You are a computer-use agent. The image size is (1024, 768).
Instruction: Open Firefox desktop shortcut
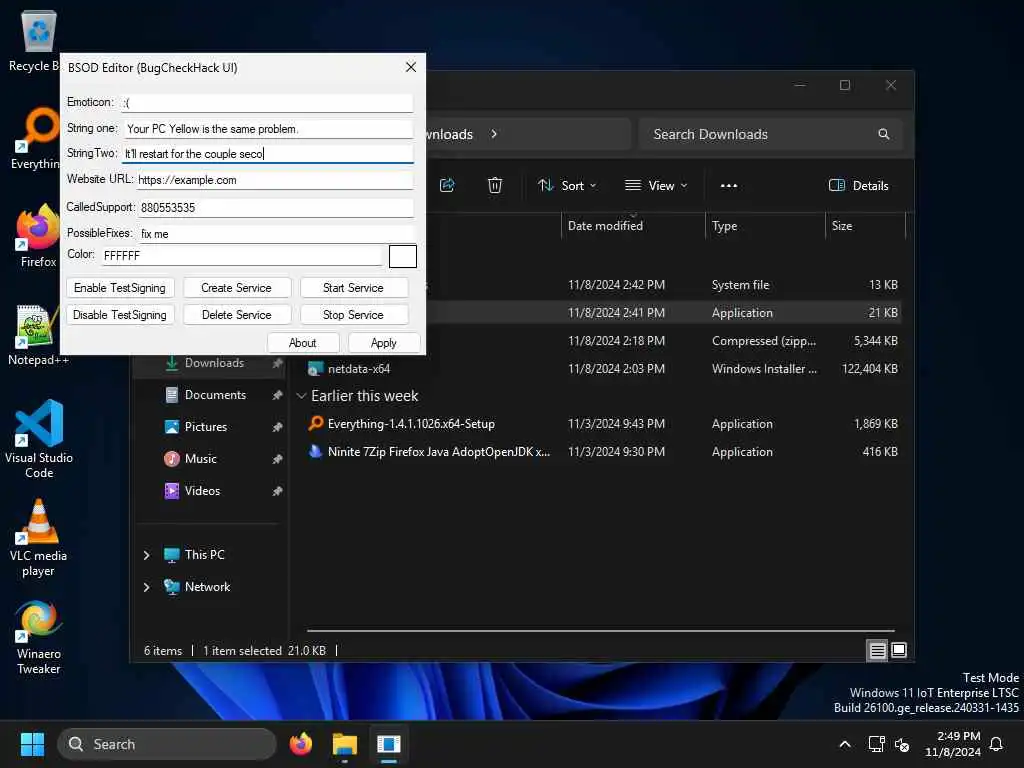click(38, 236)
